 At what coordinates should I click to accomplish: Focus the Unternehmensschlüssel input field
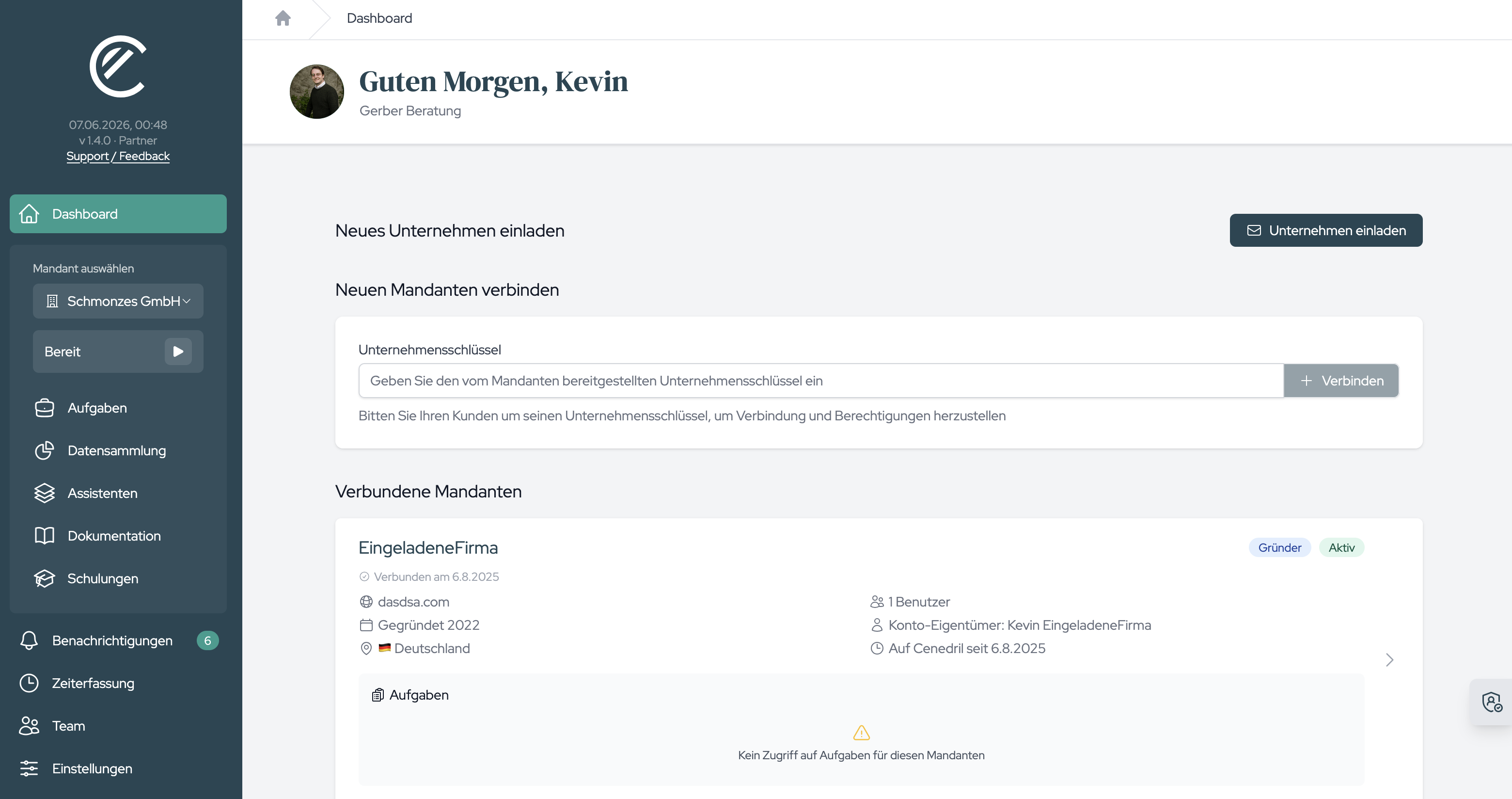point(820,381)
